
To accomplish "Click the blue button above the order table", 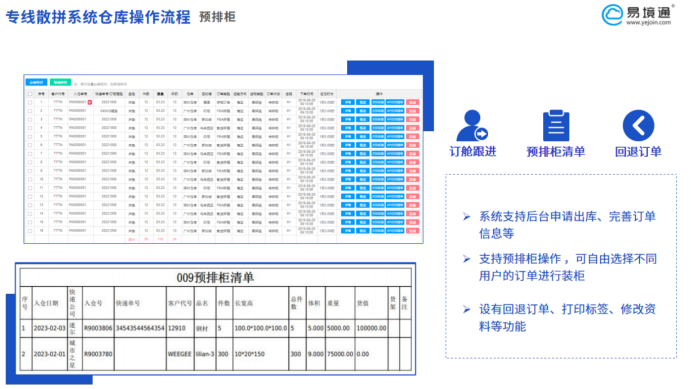I will tap(37, 82).
